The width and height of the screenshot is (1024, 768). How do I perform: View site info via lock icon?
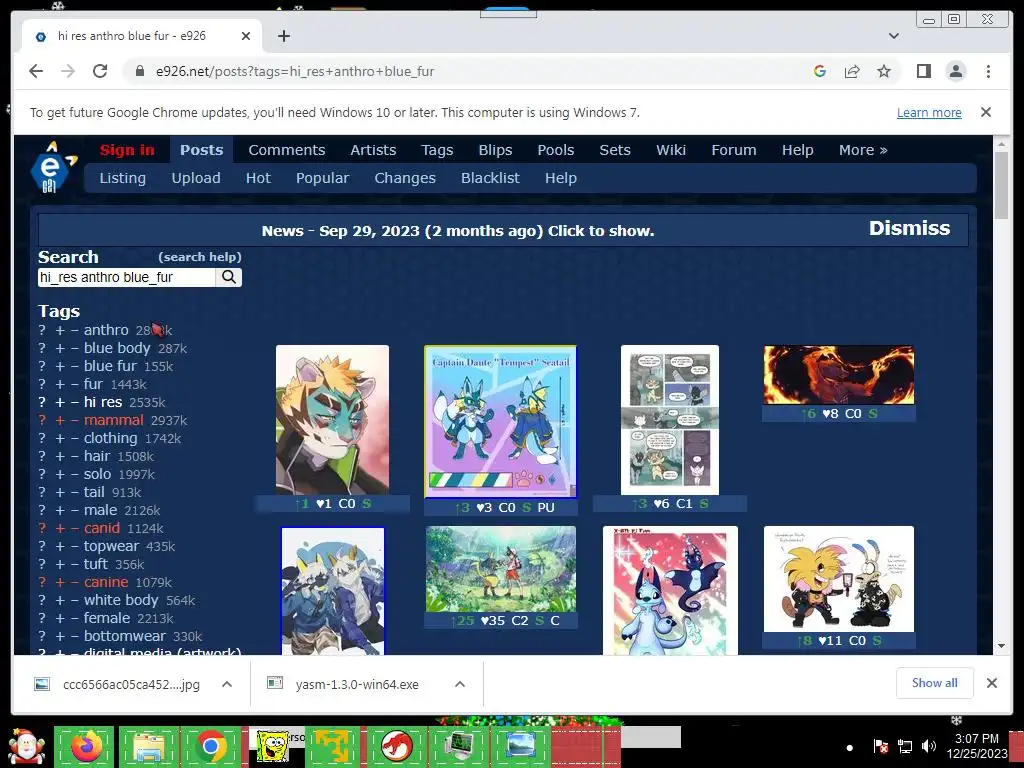(x=139, y=71)
